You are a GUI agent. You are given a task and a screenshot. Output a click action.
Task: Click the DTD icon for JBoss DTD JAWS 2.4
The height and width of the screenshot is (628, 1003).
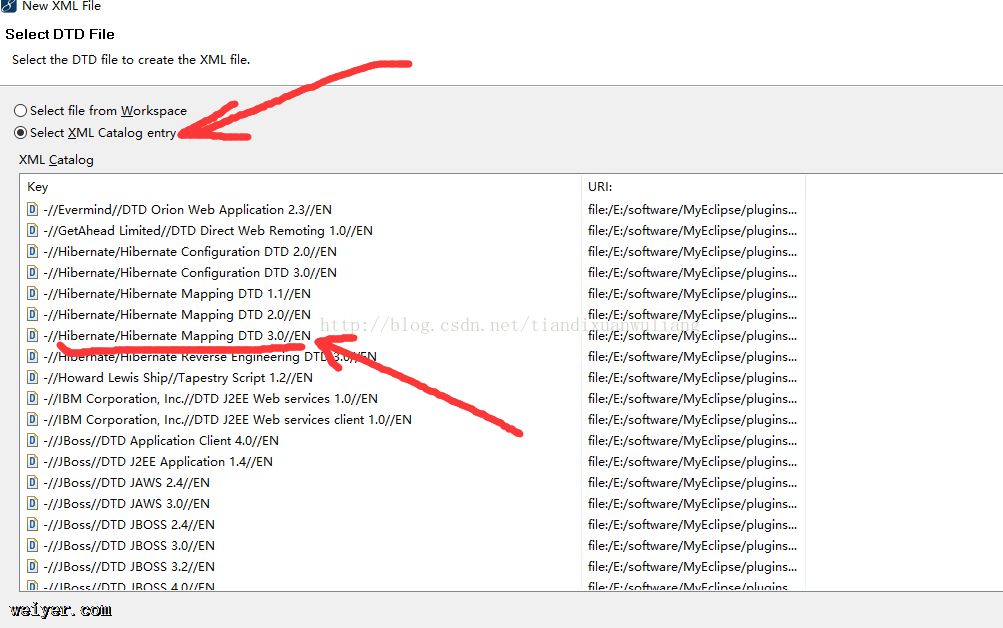coord(33,482)
